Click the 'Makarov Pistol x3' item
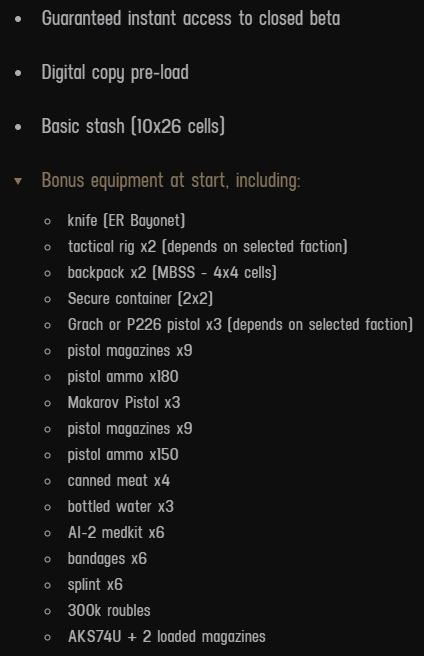Viewport: 424px width, 656px height. pos(124,402)
